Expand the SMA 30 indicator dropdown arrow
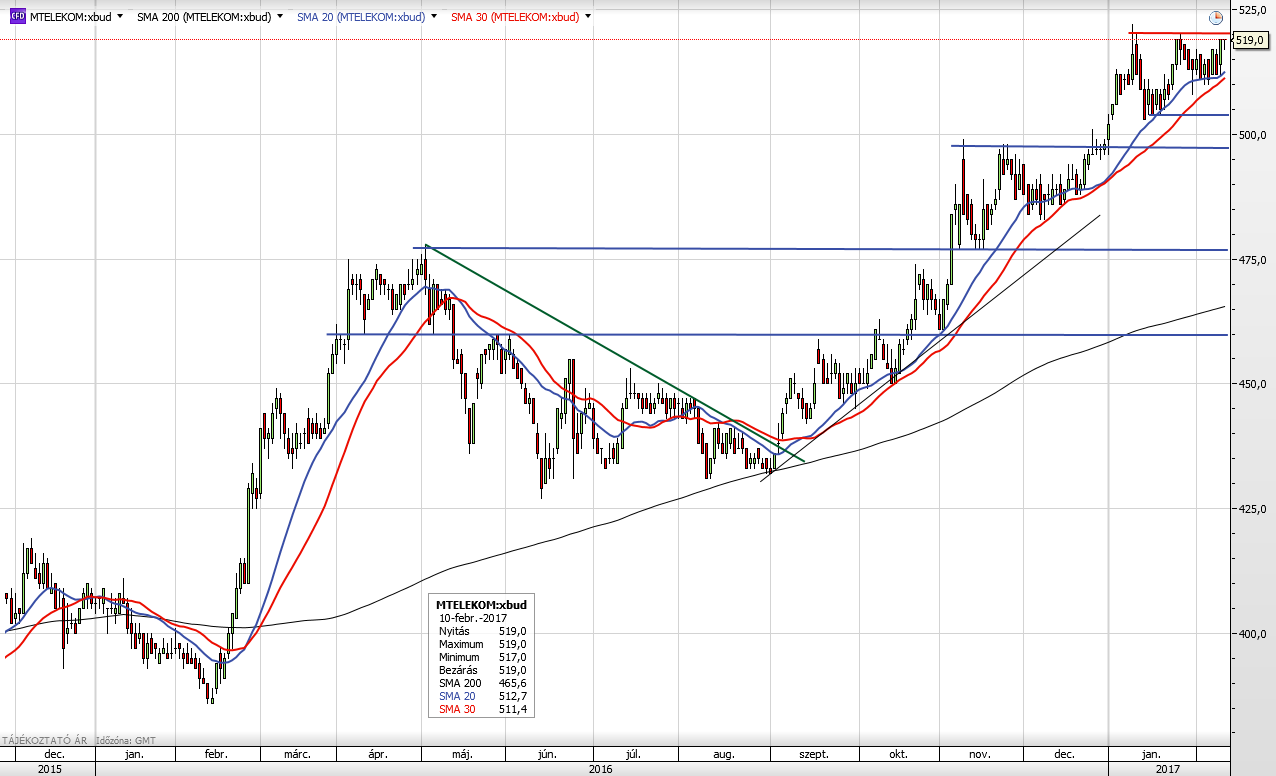This screenshot has height=776, width=1276. pyautogui.click(x=587, y=17)
